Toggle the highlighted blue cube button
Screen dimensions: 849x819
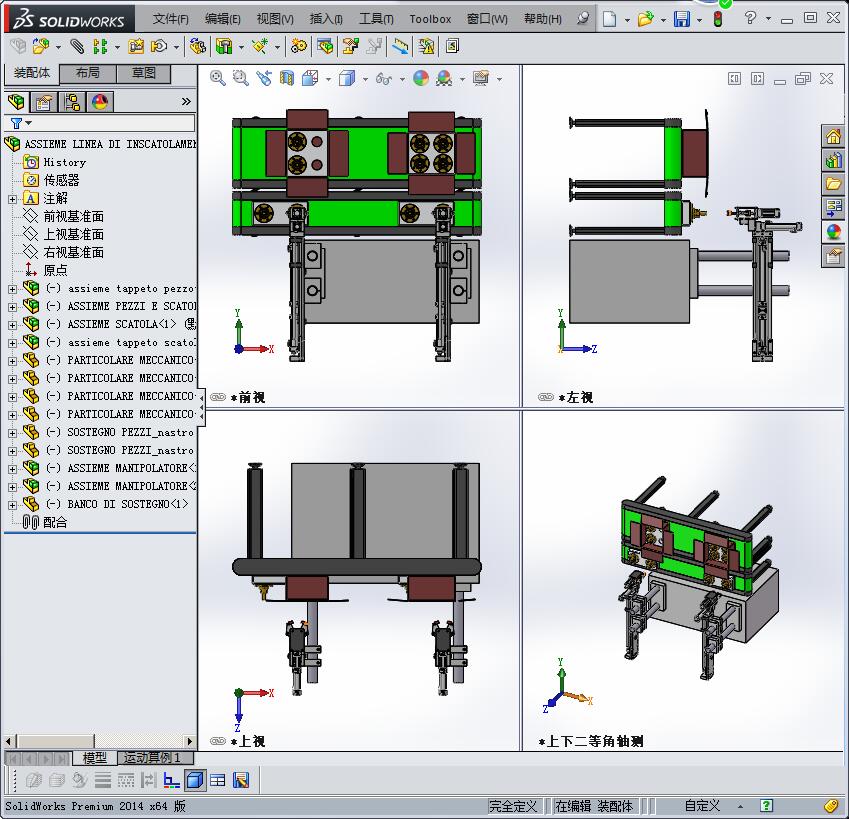[x=194, y=780]
